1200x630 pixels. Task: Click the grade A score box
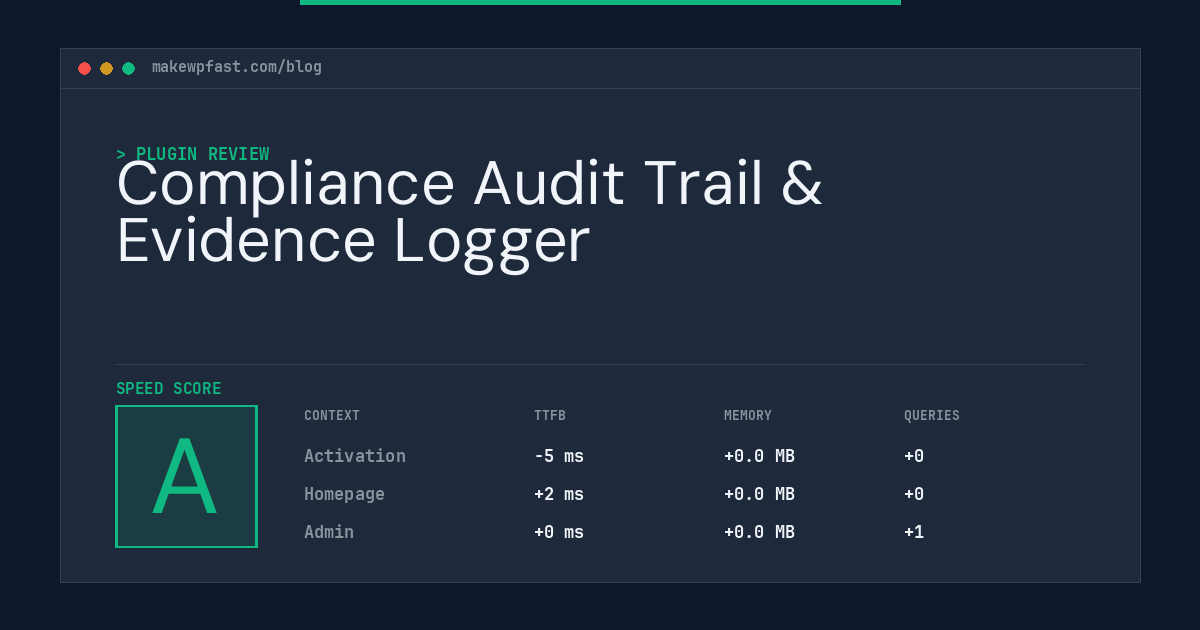186,476
